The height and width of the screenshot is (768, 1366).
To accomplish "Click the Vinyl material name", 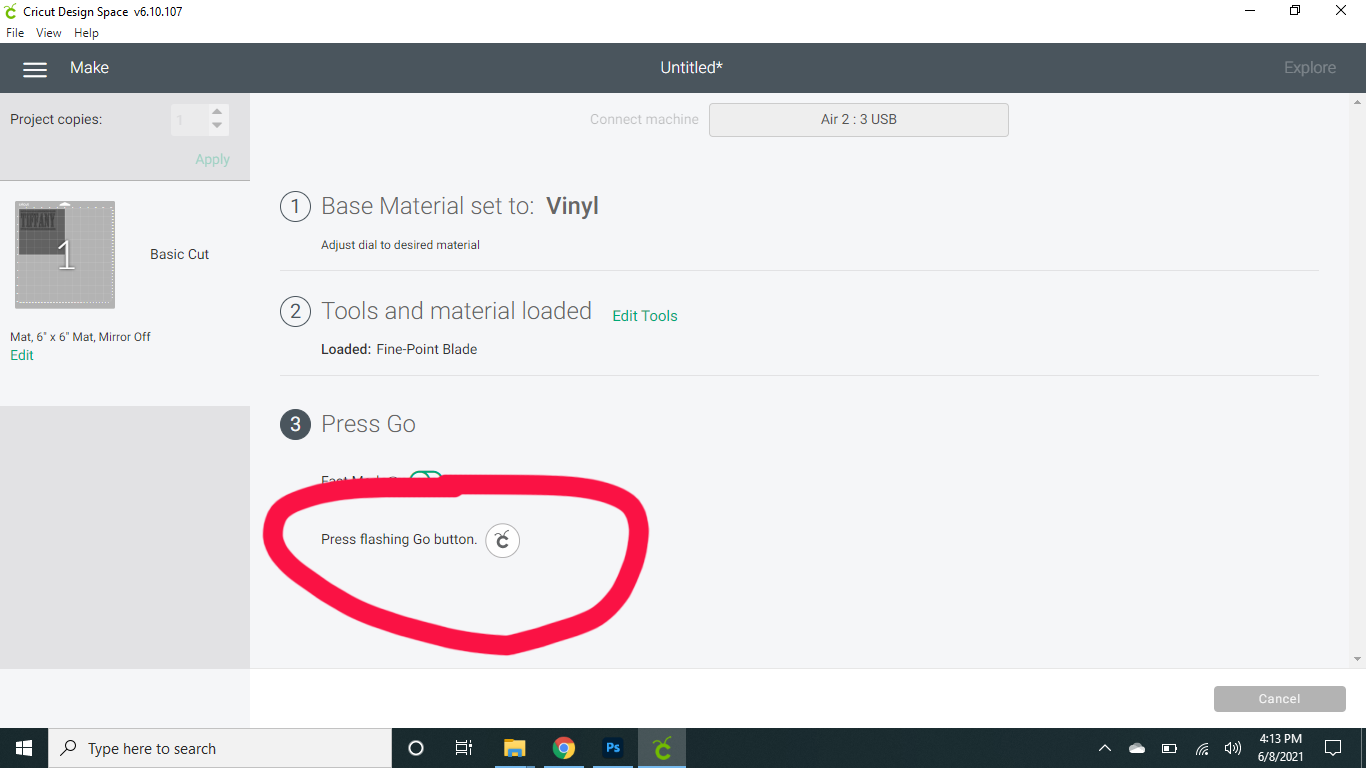I will (572, 207).
